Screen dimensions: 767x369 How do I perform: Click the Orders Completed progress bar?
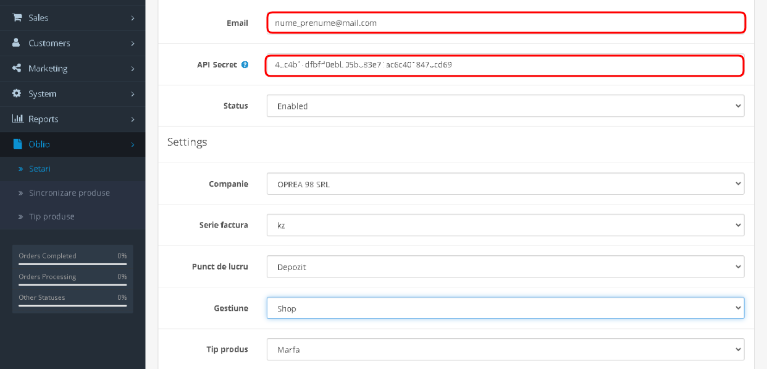(72, 264)
